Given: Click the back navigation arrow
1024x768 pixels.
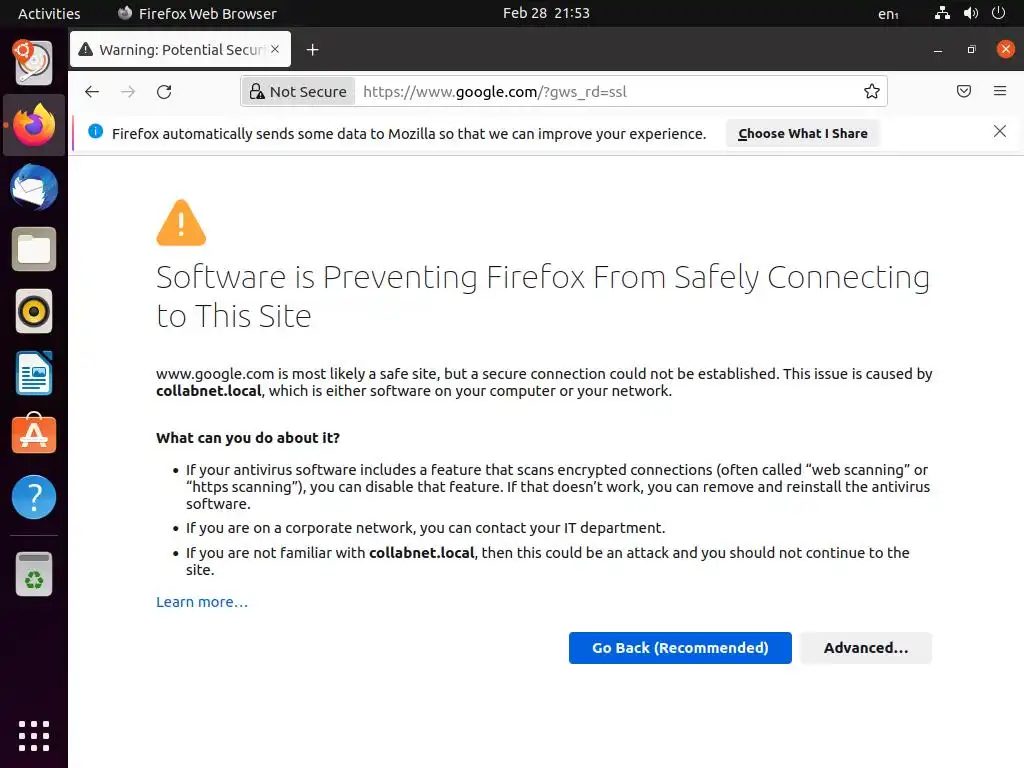Looking at the screenshot, I should point(92,92).
